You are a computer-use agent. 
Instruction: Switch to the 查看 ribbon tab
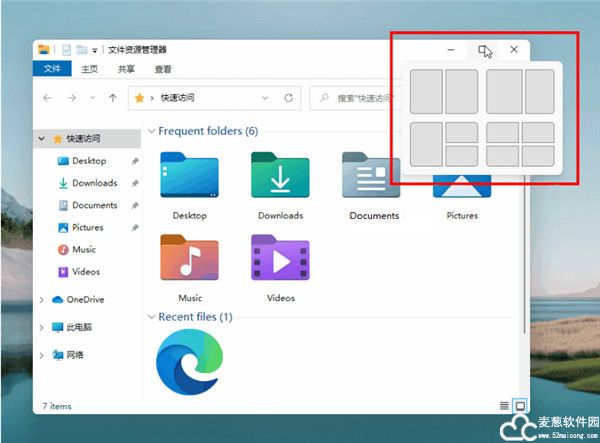[163, 69]
